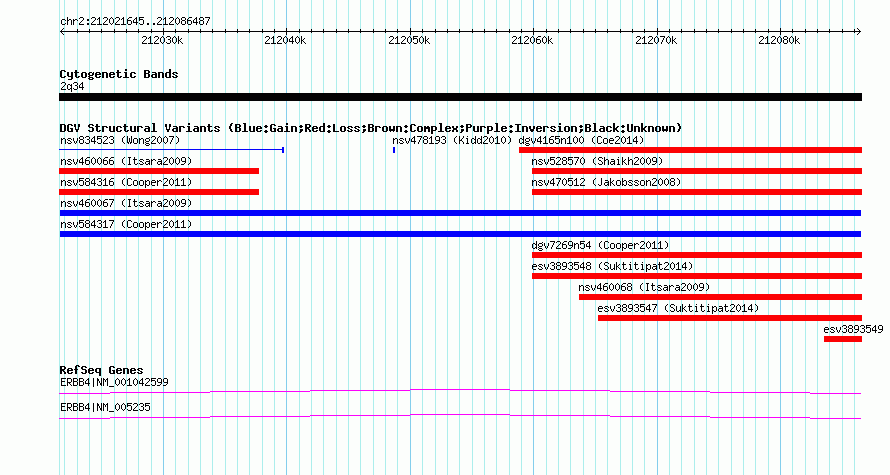Click the small blue nsv478193 marker
Viewport: 890px width, 475px height.
tap(394, 150)
